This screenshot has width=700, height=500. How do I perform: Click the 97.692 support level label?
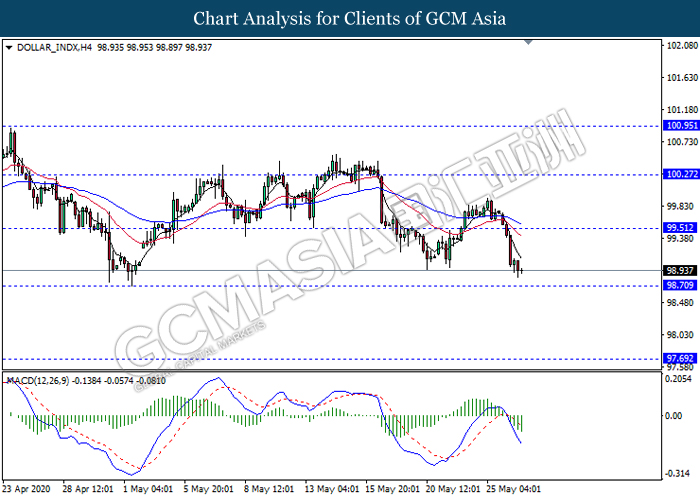(680, 358)
